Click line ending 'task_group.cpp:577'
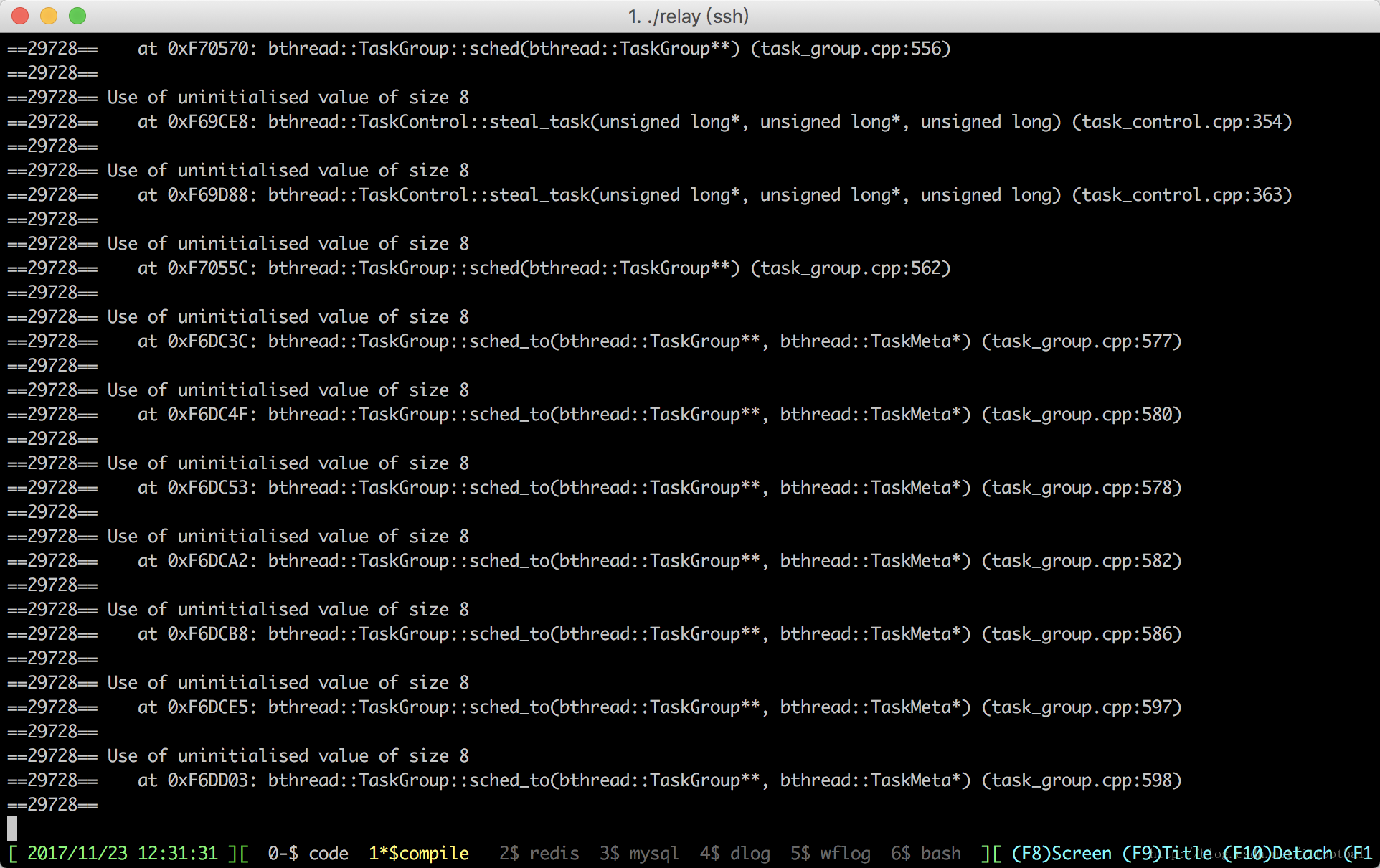Image resolution: width=1380 pixels, height=868 pixels. pos(595,341)
